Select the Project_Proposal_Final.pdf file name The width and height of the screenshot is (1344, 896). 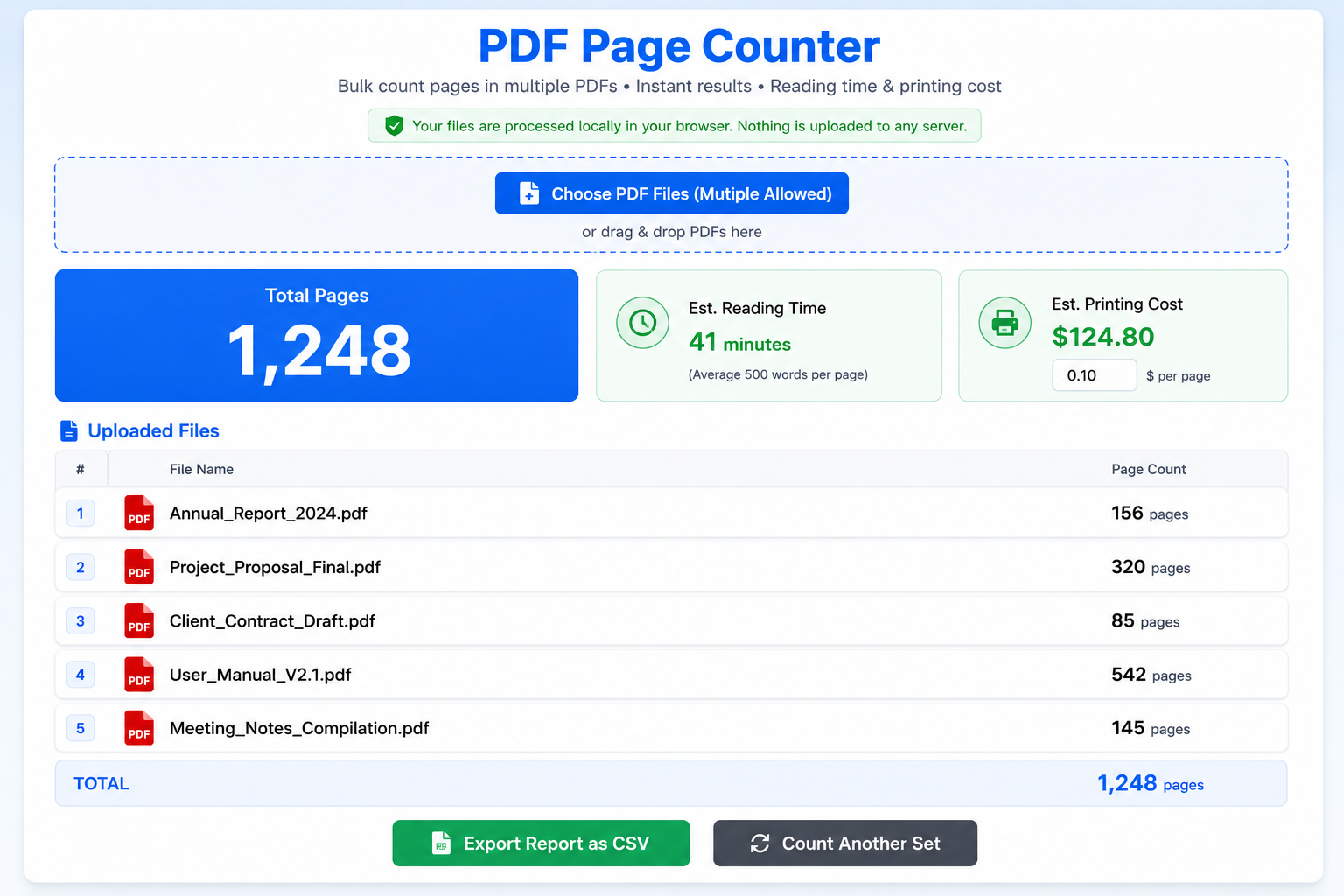pyautogui.click(x=275, y=567)
